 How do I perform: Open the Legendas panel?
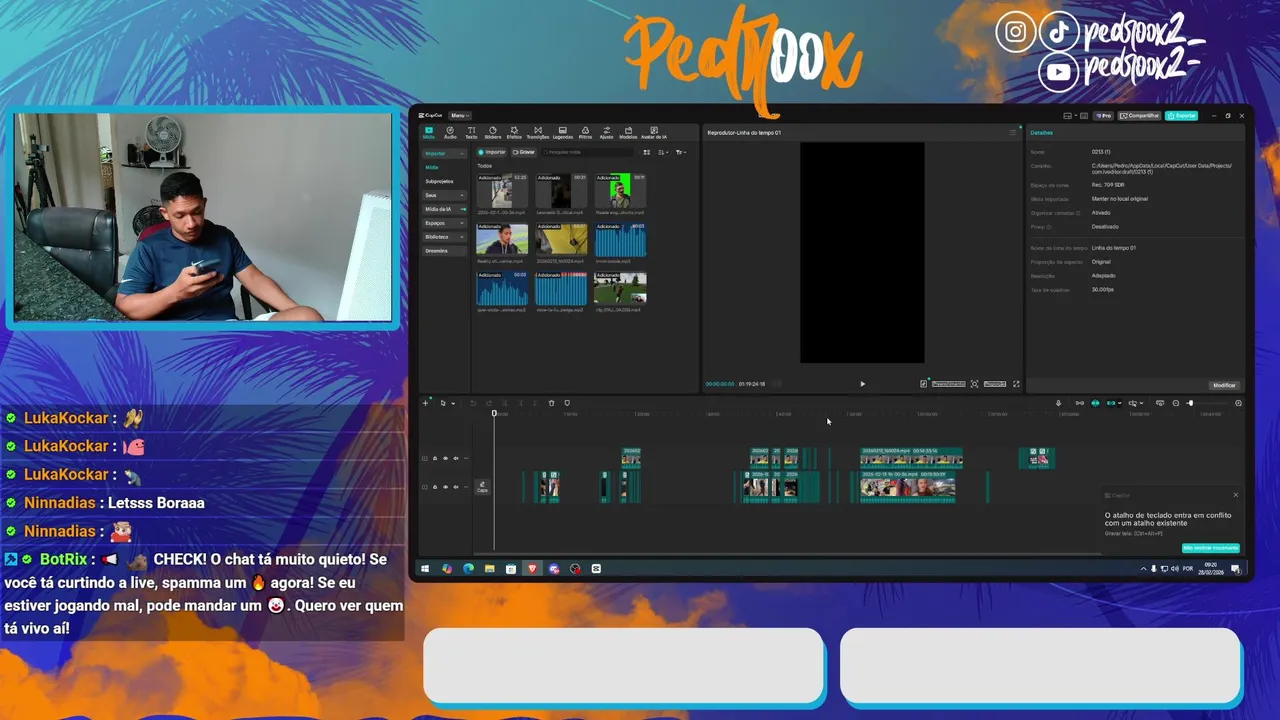pos(563,132)
